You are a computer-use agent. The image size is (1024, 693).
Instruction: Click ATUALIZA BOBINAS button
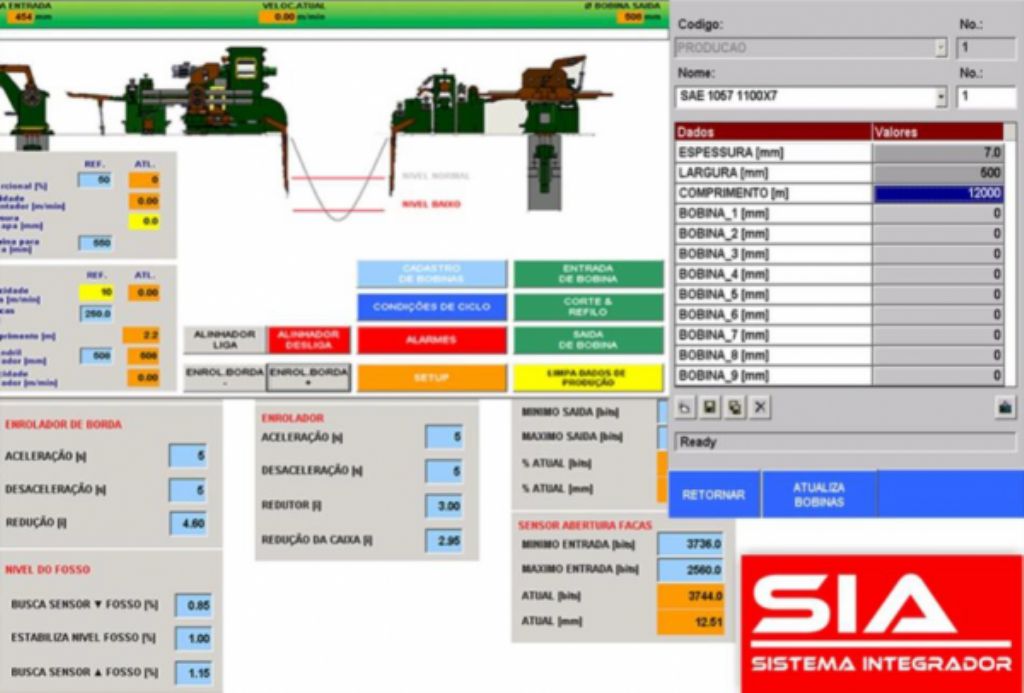click(819, 494)
